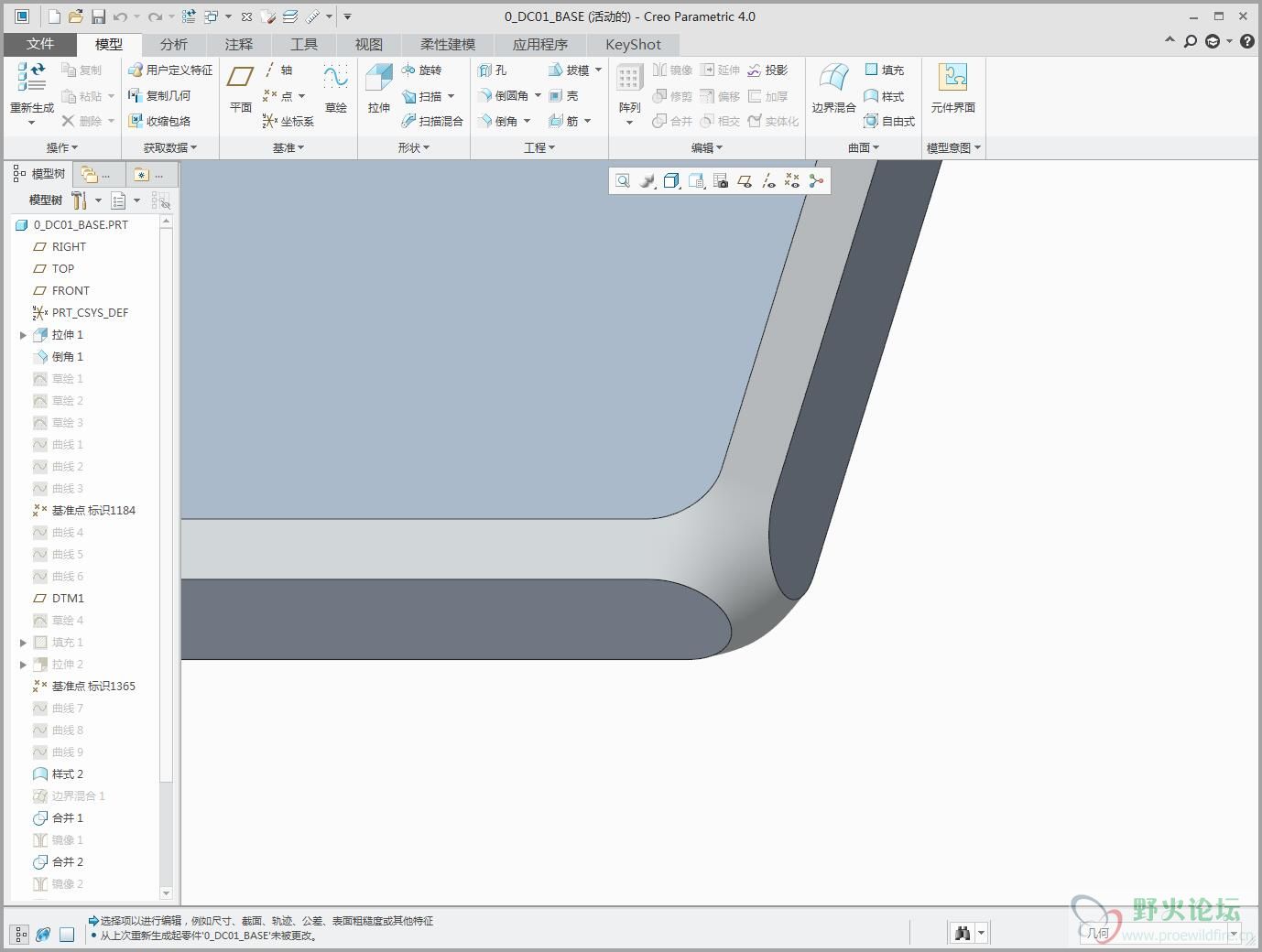Toggle the browser globe icon in status bar
This screenshot has width=1262, height=952.
[x=43, y=935]
